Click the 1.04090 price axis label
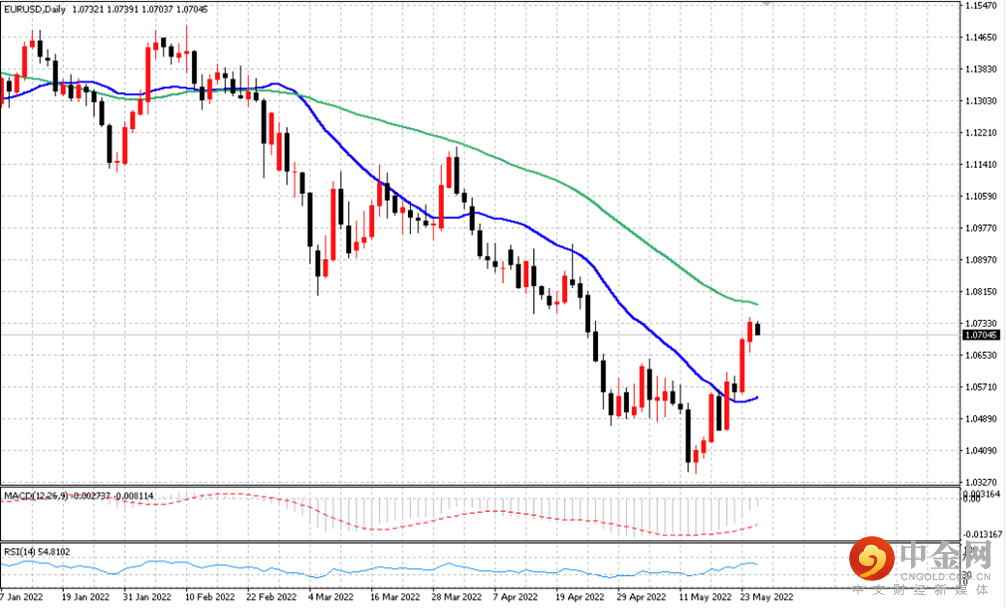The height and width of the screenshot is (608, 1006). pyautogui.click(x=982, y=451)
